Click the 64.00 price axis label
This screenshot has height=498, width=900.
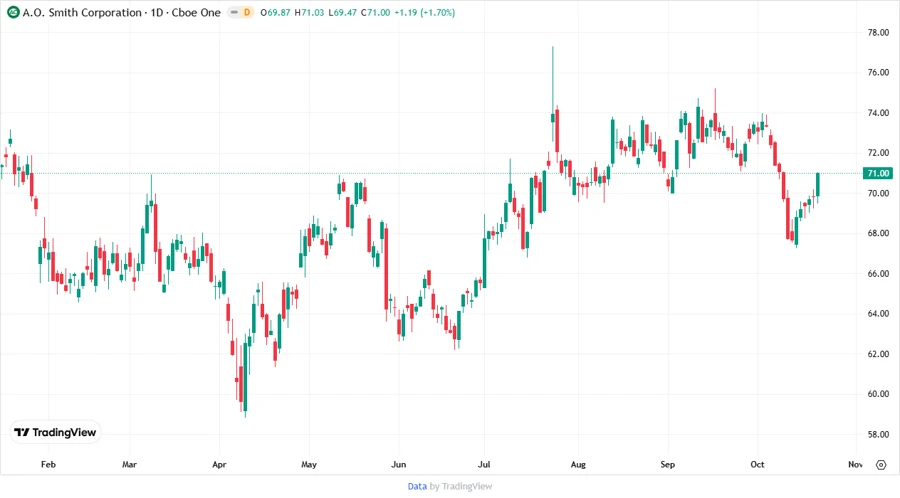878,314
